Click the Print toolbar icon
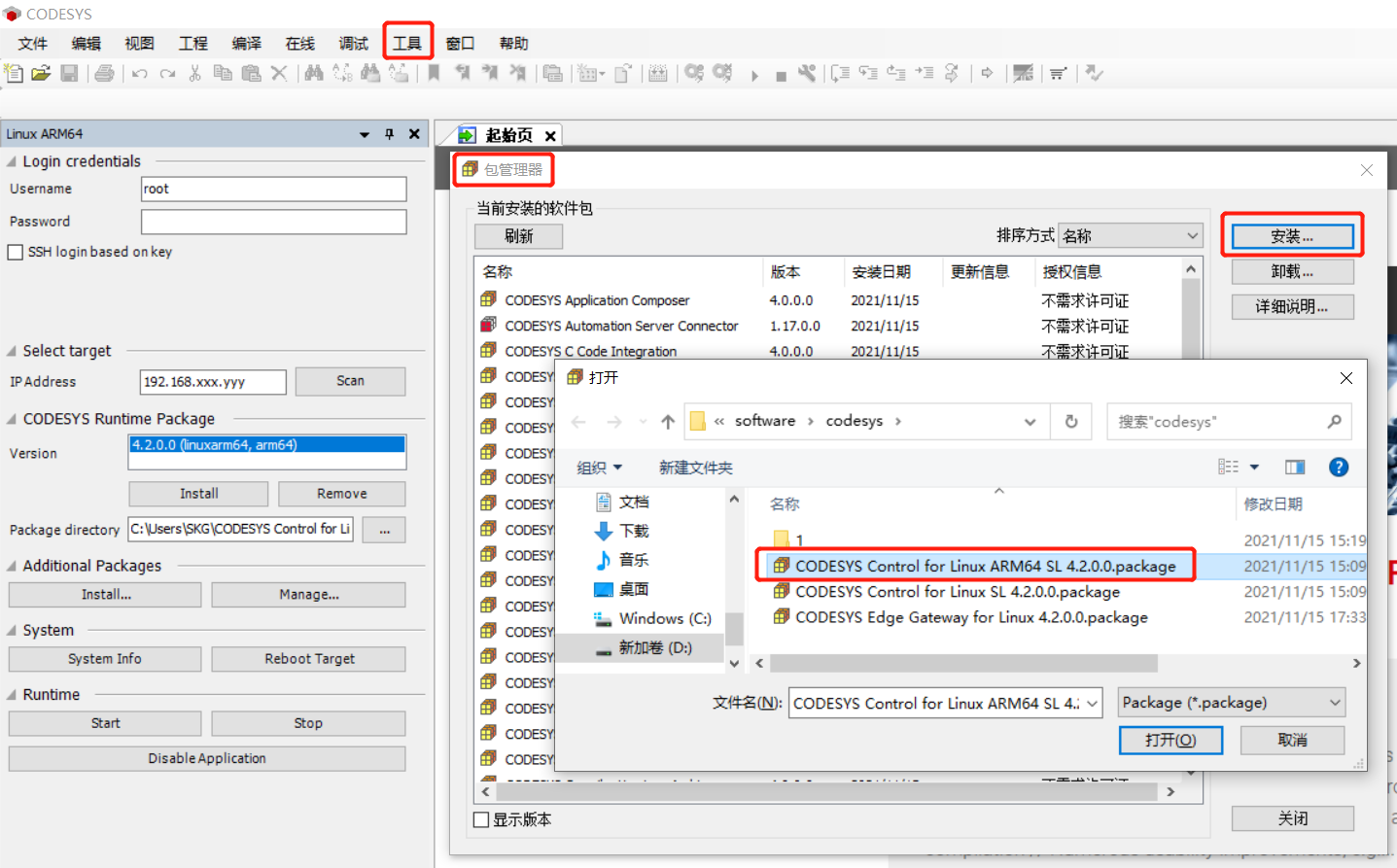The height and width of the screenshot is (868, 1397). (x=103, y=73)
